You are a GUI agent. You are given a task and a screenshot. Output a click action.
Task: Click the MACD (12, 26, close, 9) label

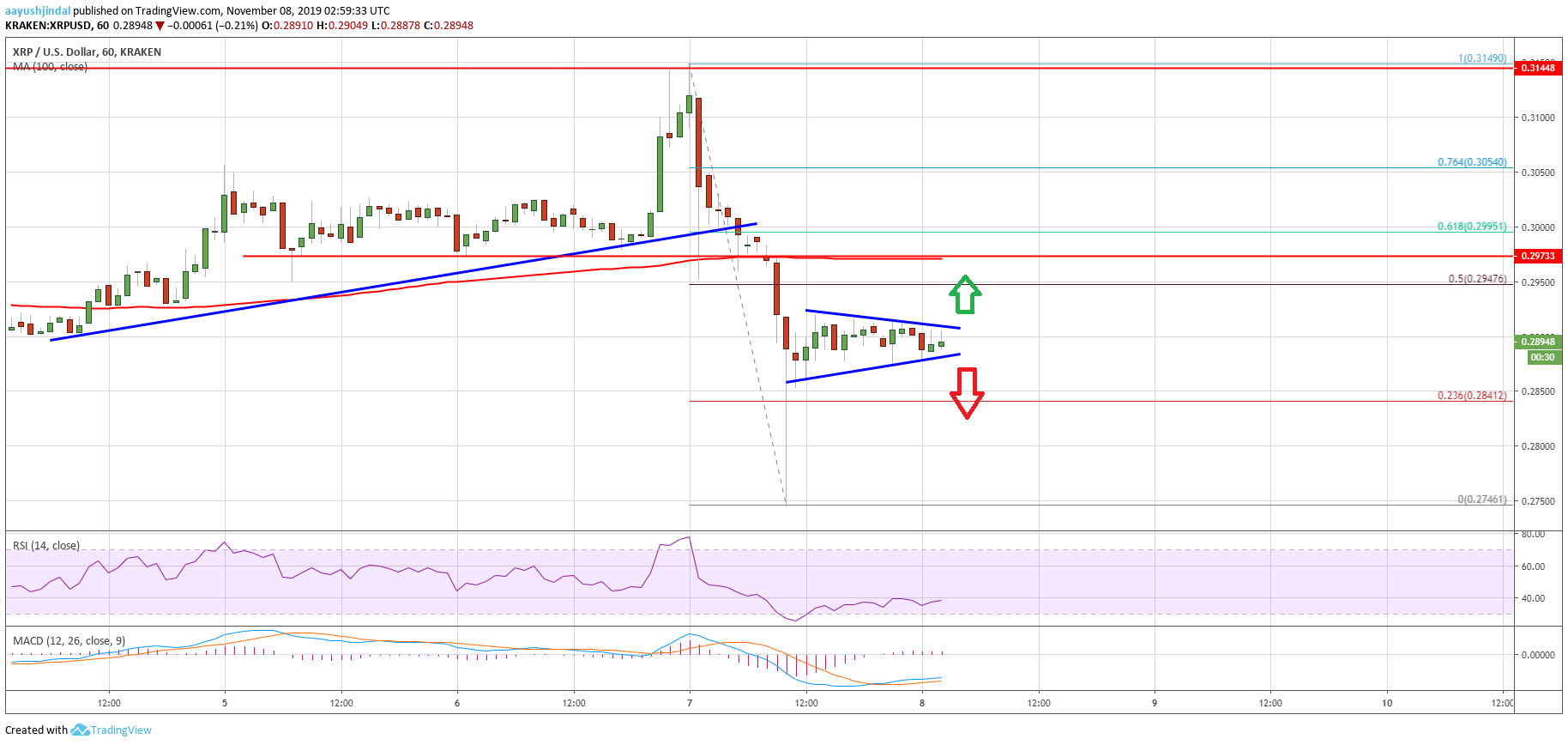69,641
